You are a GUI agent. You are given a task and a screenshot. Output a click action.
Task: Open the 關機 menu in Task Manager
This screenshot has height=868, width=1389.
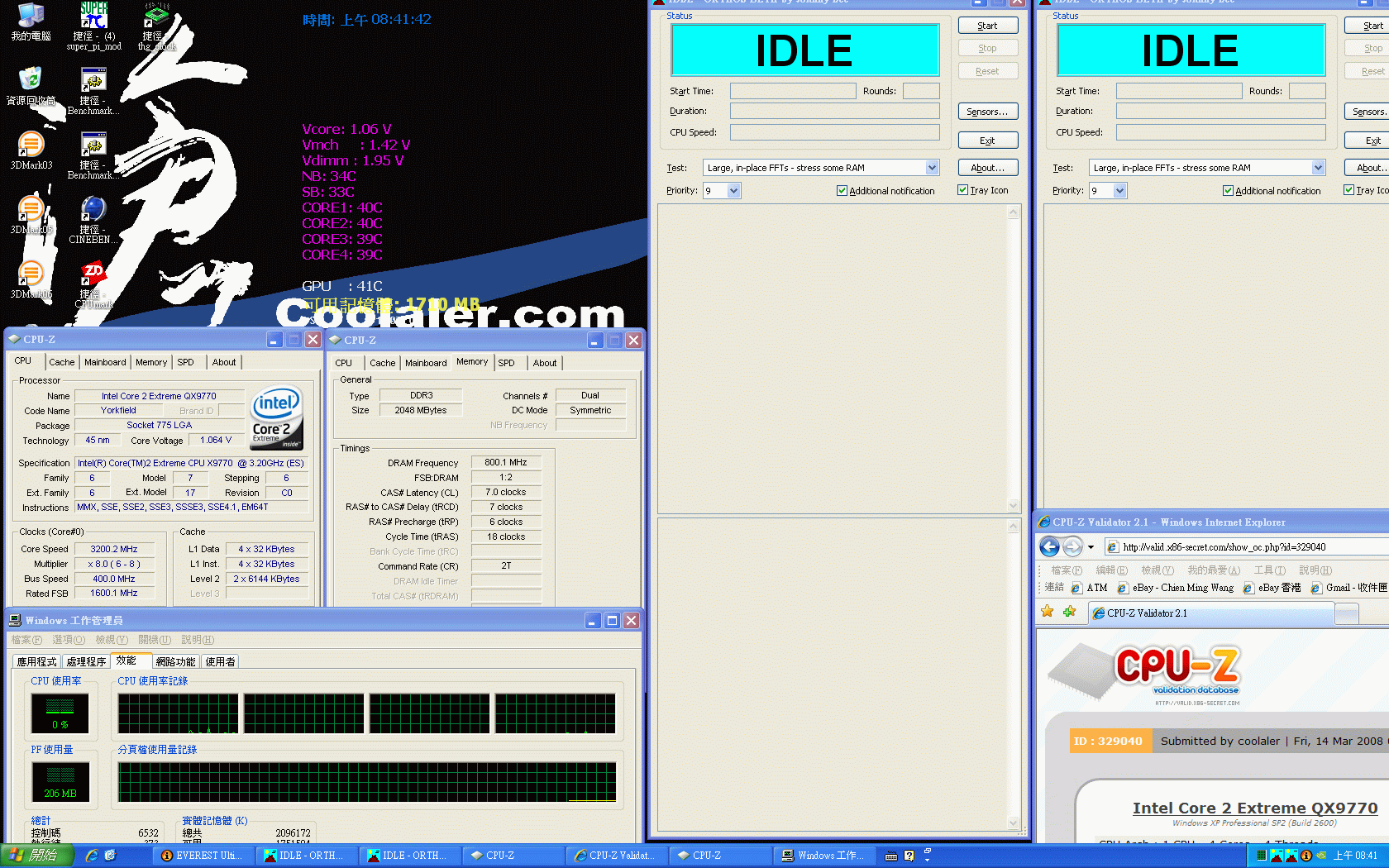155,640
